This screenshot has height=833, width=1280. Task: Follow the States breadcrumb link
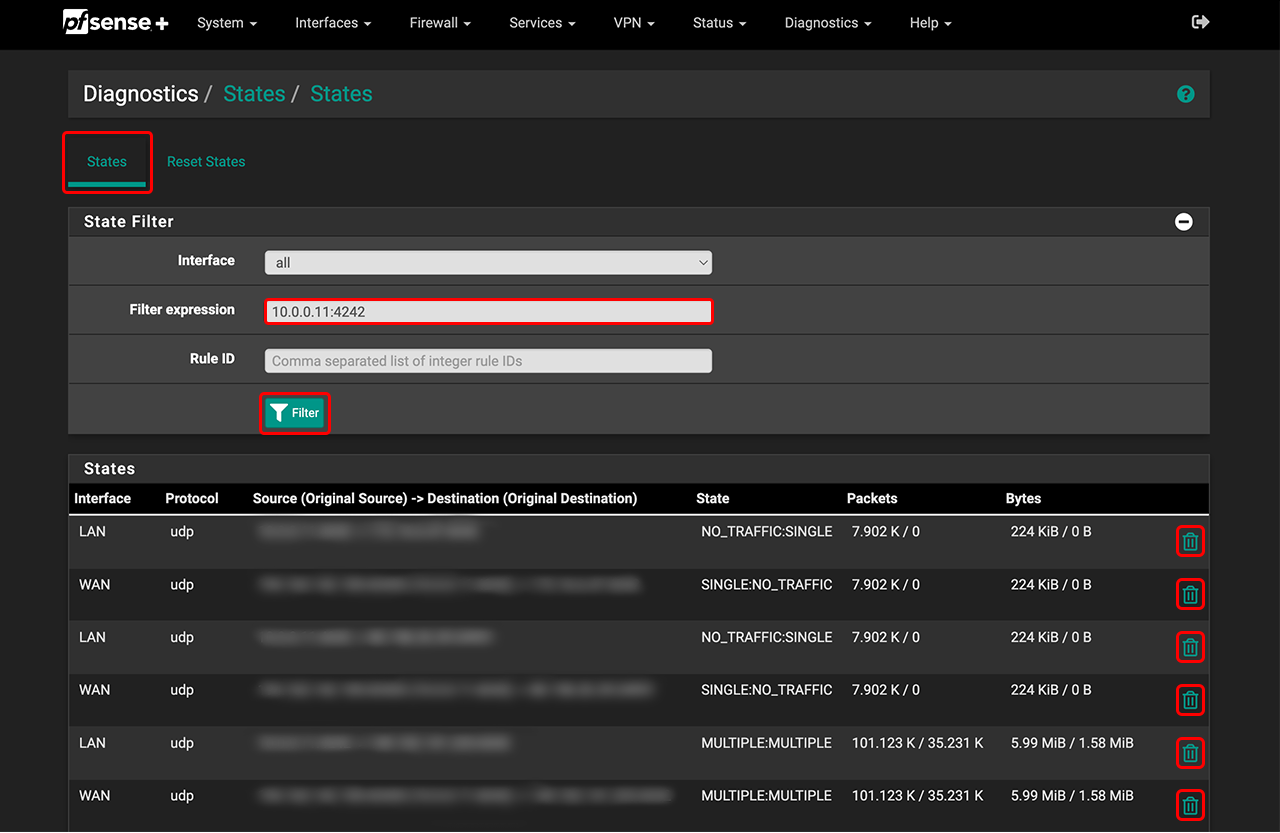[x=254, y=93]
